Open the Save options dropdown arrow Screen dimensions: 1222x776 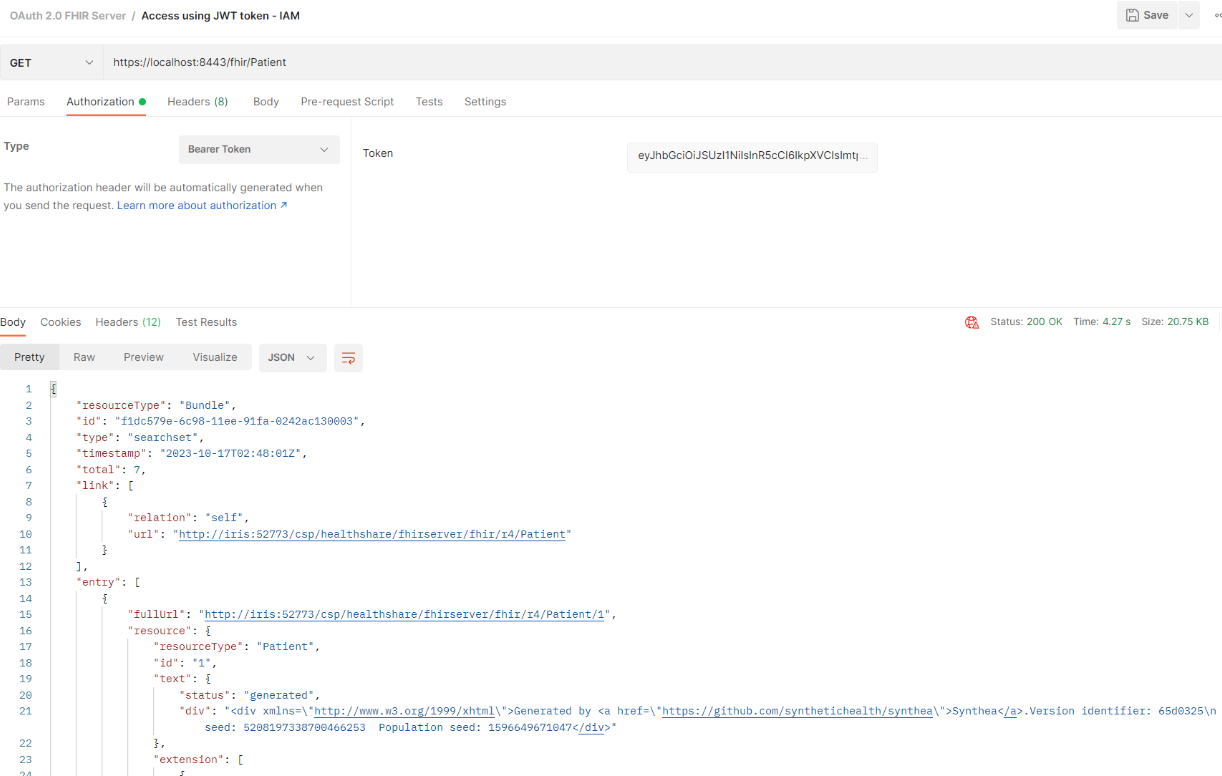1188,15
